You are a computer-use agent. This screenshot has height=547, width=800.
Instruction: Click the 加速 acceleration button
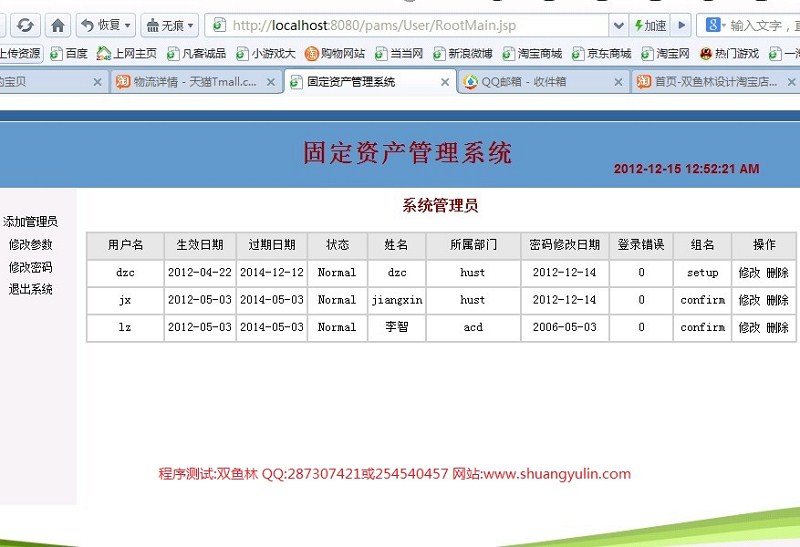click(650, 25)
